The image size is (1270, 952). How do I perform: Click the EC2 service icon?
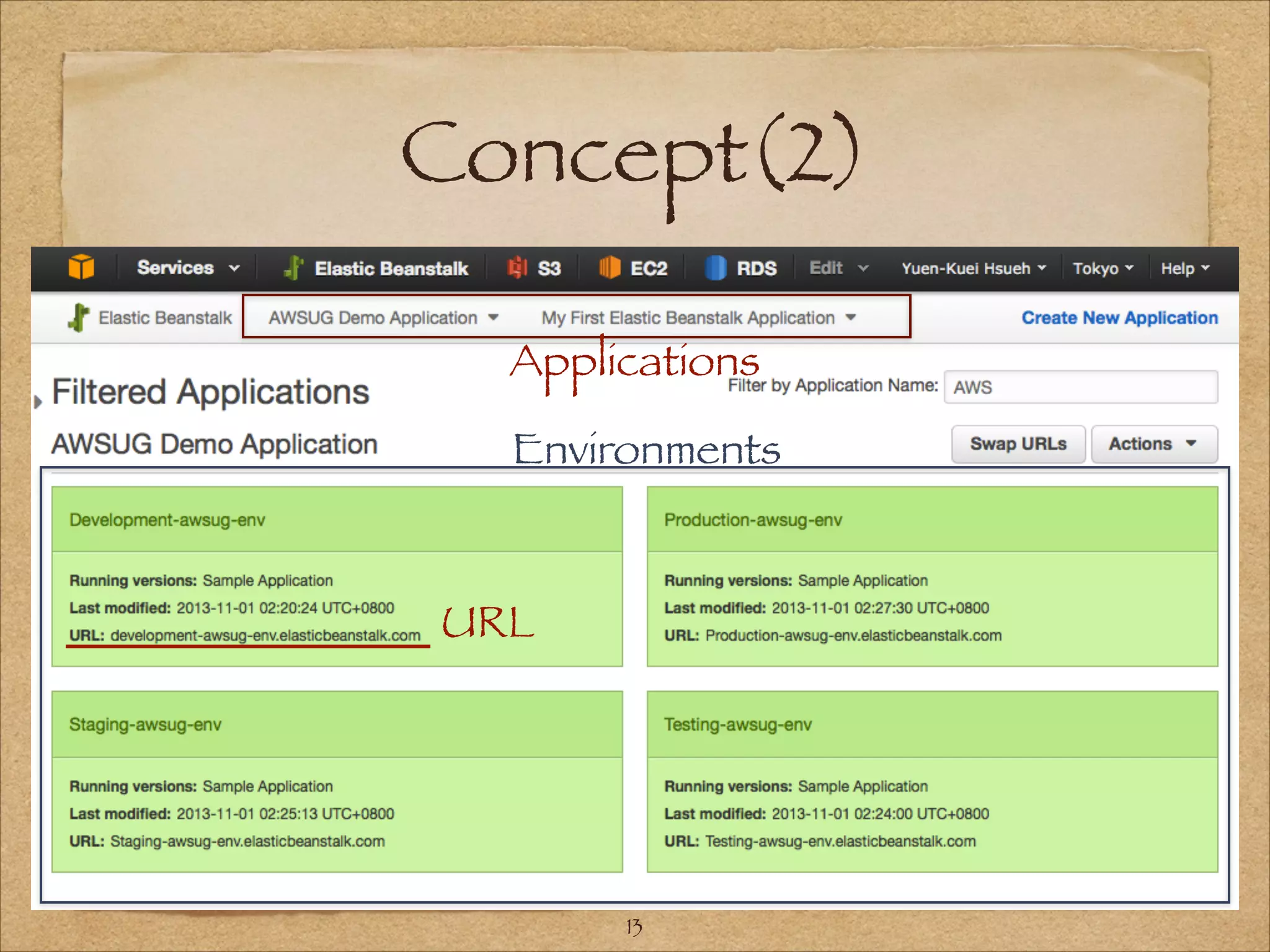coord(610,268)
